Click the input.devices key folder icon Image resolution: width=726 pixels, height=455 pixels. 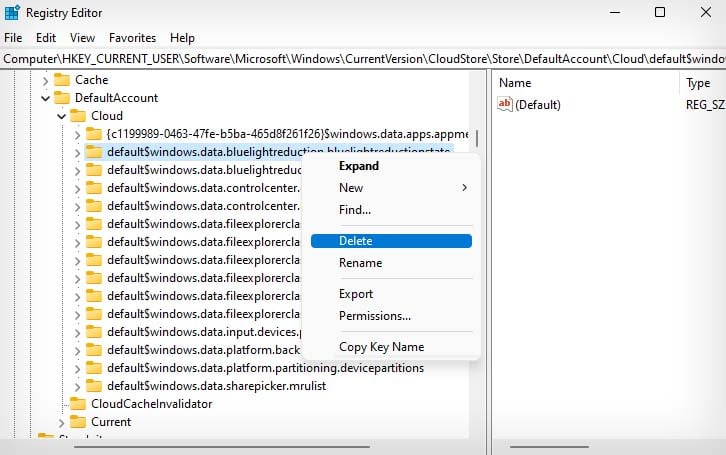tap(94, 331)
